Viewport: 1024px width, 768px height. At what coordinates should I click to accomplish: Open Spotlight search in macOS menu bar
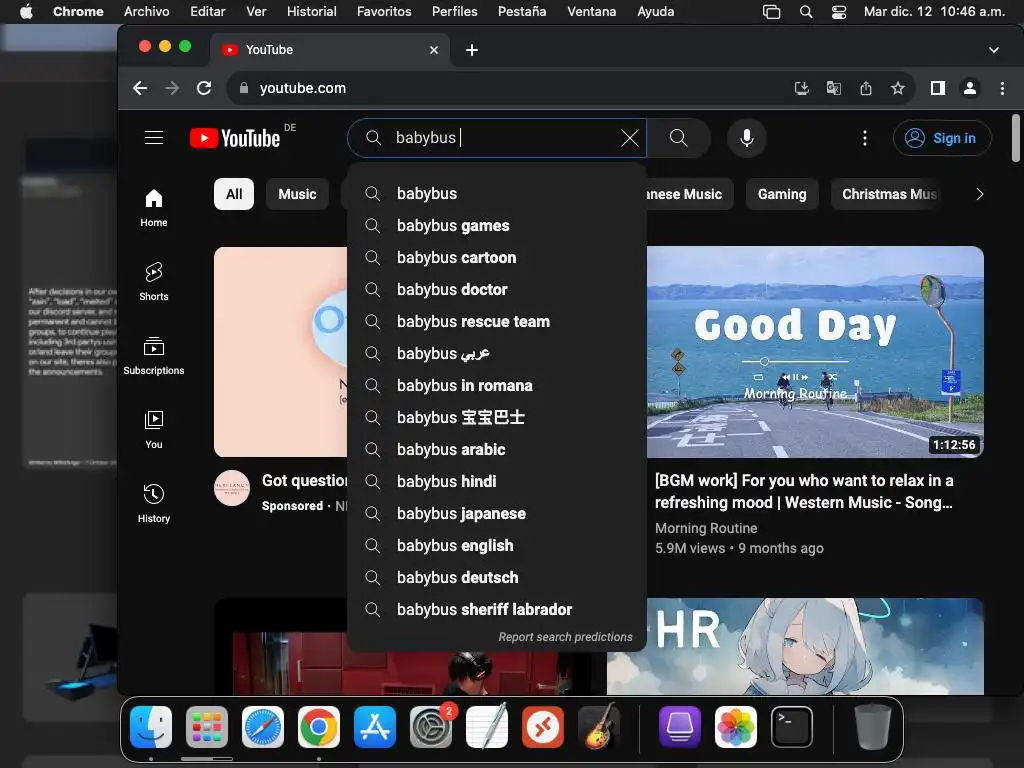pos(806,12)
